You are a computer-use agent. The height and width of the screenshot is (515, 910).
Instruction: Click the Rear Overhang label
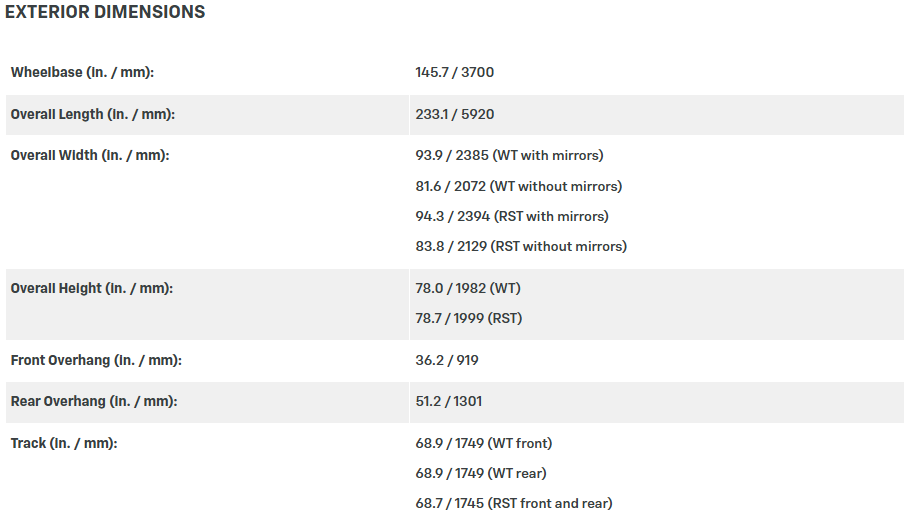pyautogui.click(x=94, y=402)
